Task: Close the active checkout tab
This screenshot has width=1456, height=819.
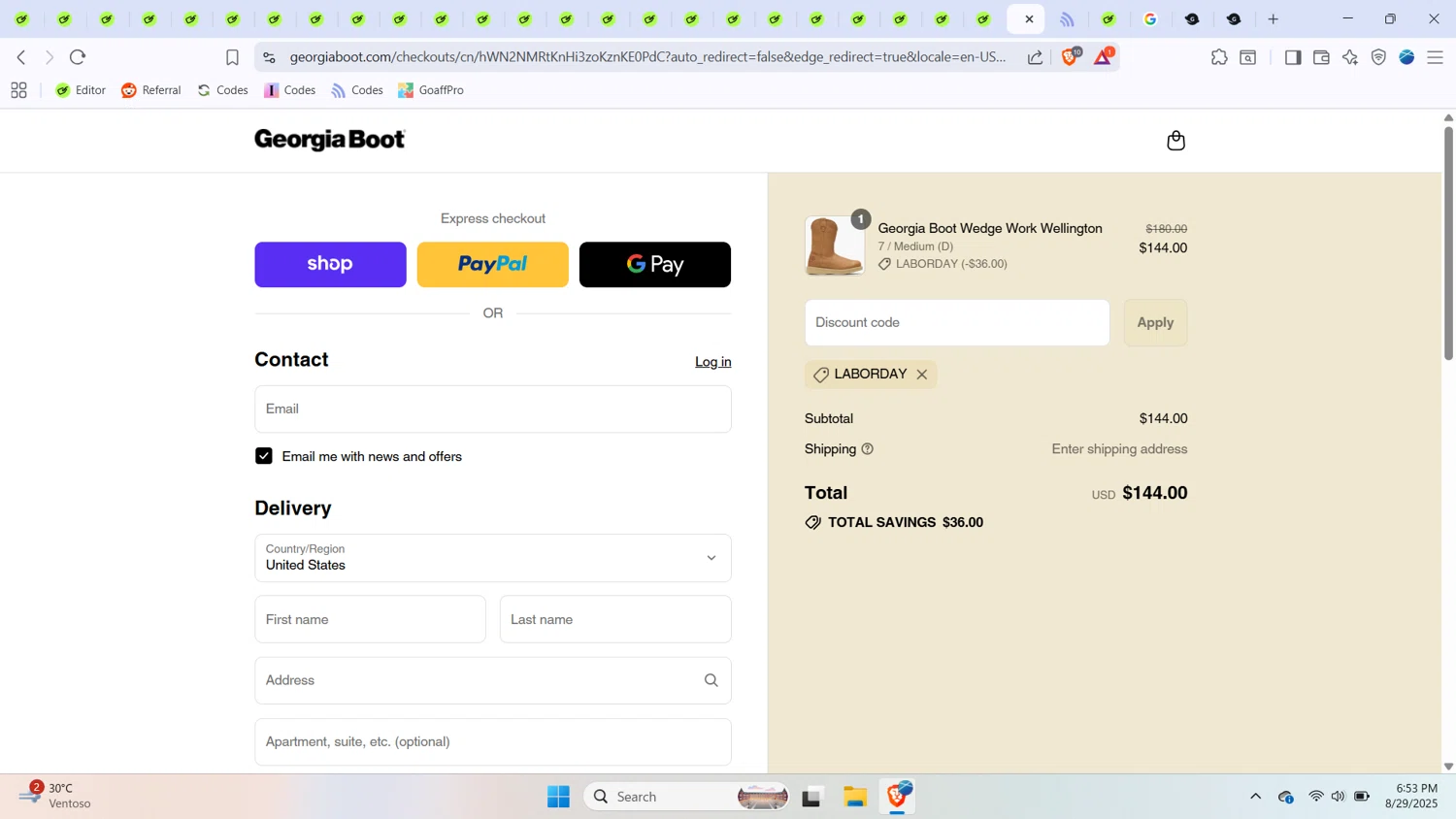Action: click(x=1029, y=19)
